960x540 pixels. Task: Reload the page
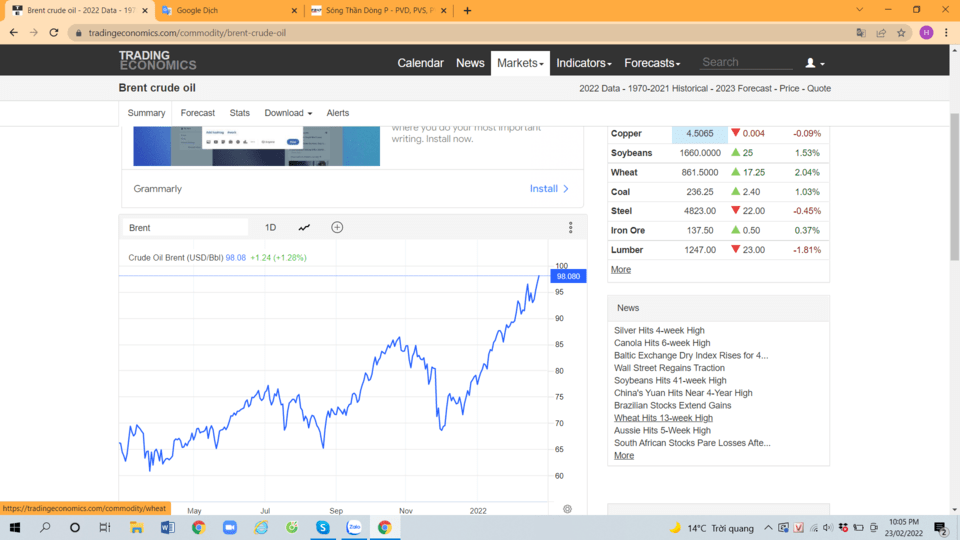point(54,32)
